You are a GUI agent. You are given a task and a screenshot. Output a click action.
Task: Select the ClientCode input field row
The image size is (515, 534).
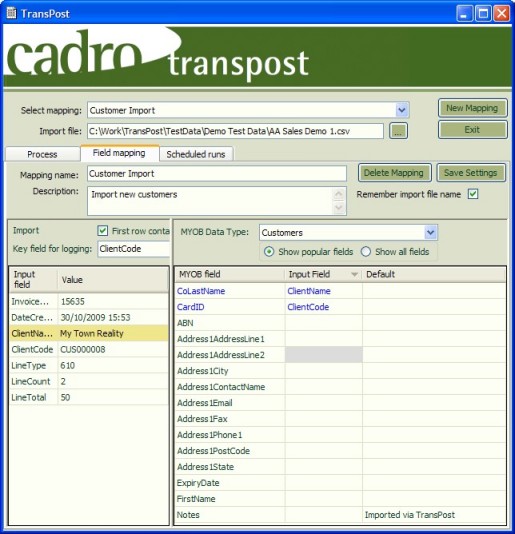pyautogui.click(x=89, y=349)
